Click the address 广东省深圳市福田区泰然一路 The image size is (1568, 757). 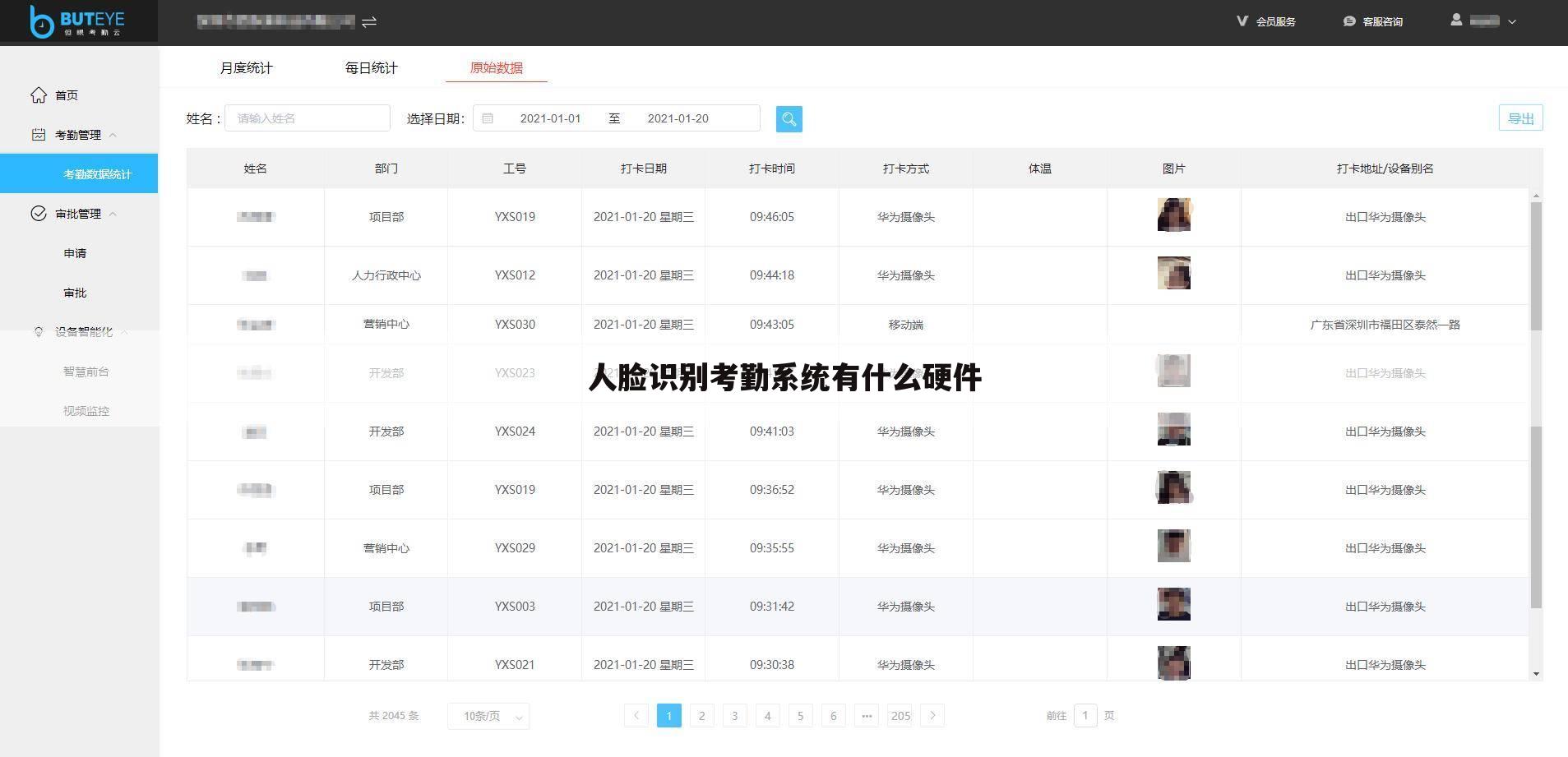tap(1385, 325)
